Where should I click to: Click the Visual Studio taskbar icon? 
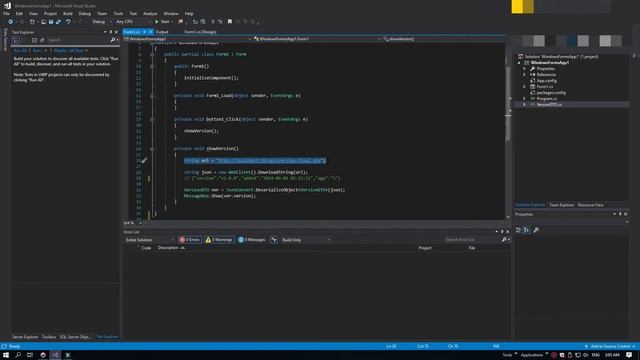point(55,355)
